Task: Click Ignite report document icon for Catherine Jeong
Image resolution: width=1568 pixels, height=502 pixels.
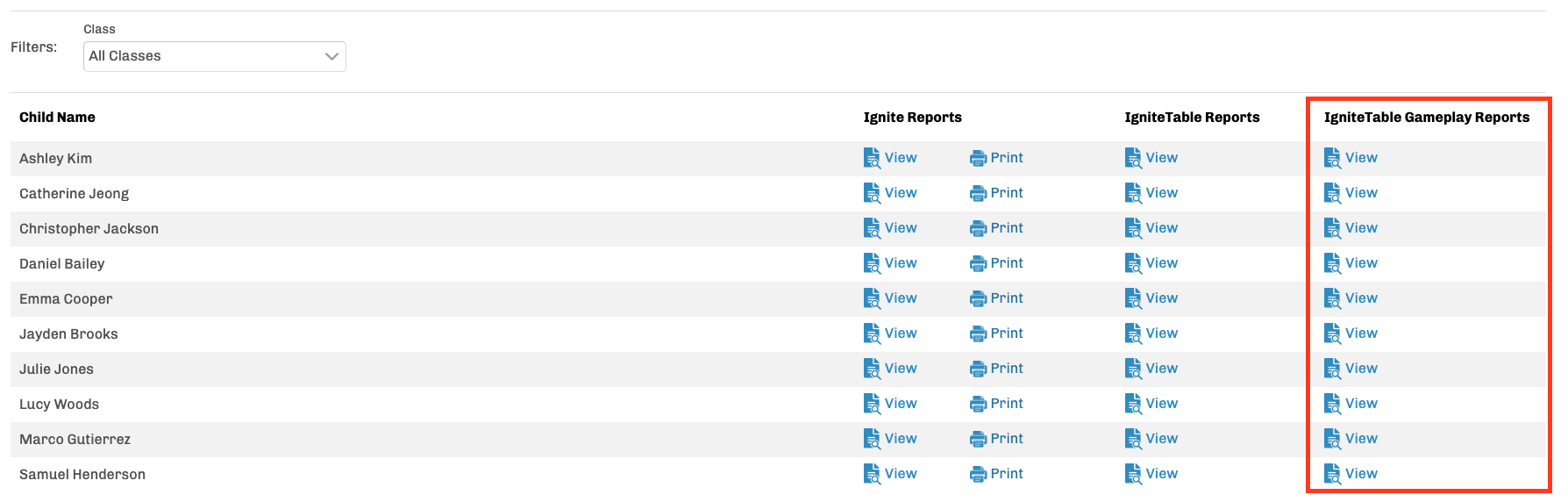Action: click(x=872, y=193)
